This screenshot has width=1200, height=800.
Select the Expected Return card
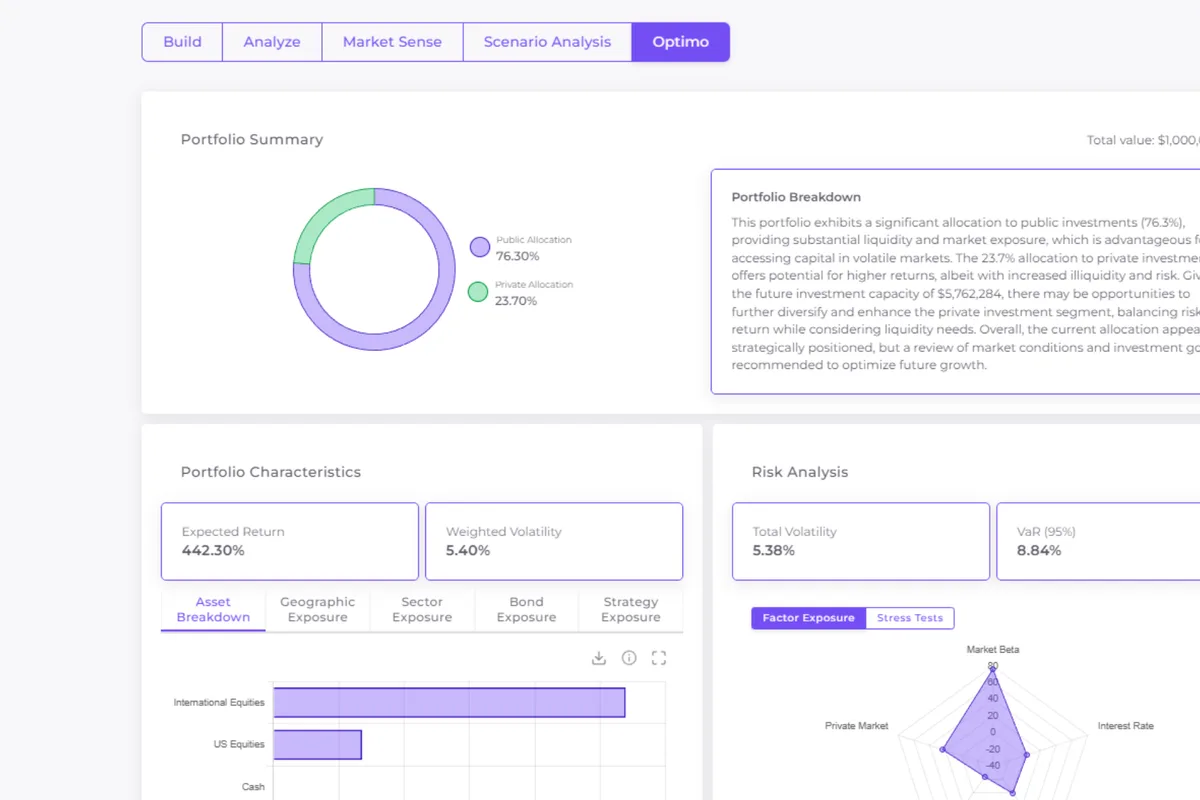point(289,541)
